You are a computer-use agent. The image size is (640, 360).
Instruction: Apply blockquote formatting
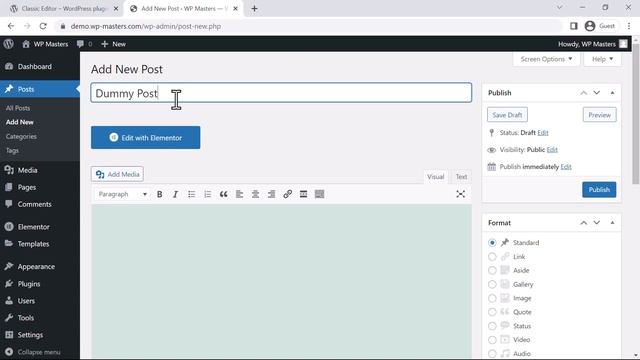[x=223, y=194]
